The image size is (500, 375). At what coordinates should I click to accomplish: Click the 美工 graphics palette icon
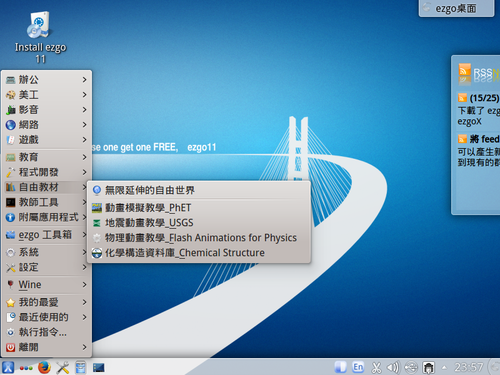pos(11,95)
